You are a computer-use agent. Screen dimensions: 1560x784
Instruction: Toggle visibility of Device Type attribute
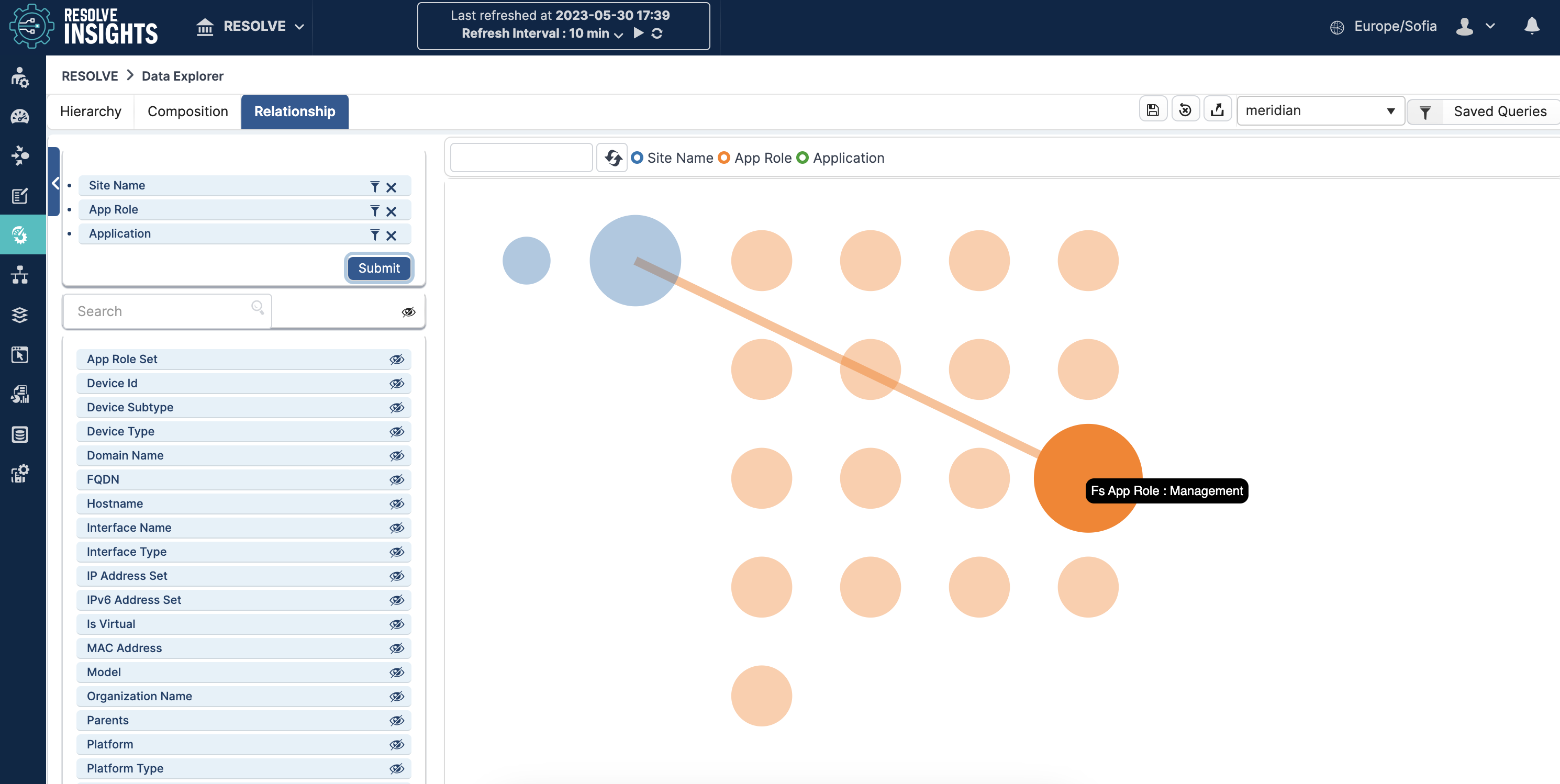tap(397, 432)
